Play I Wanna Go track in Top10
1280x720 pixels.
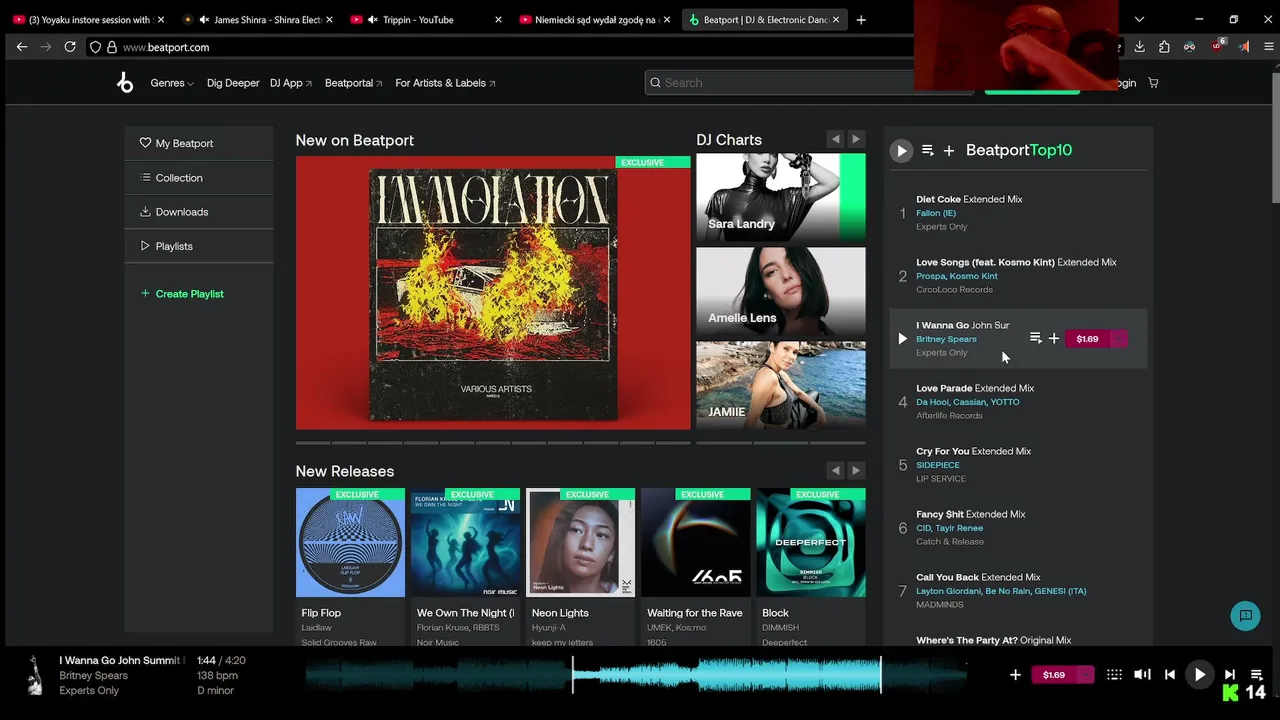902,339
